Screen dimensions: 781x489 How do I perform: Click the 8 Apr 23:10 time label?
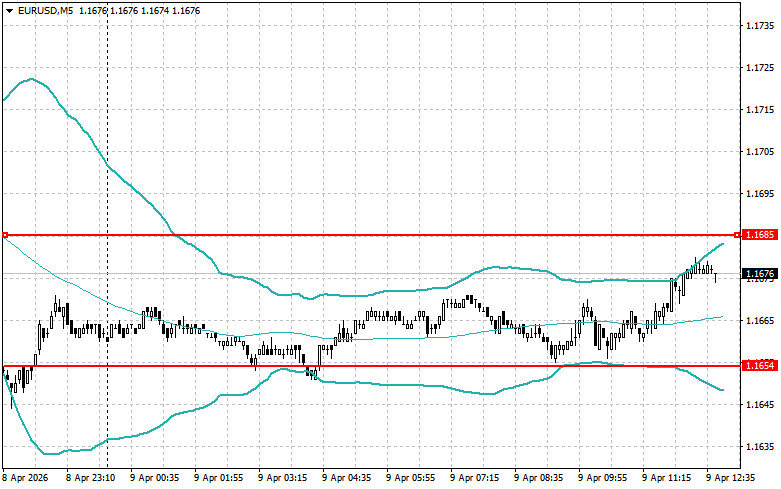pyautogui.click(x=91, y=478)
